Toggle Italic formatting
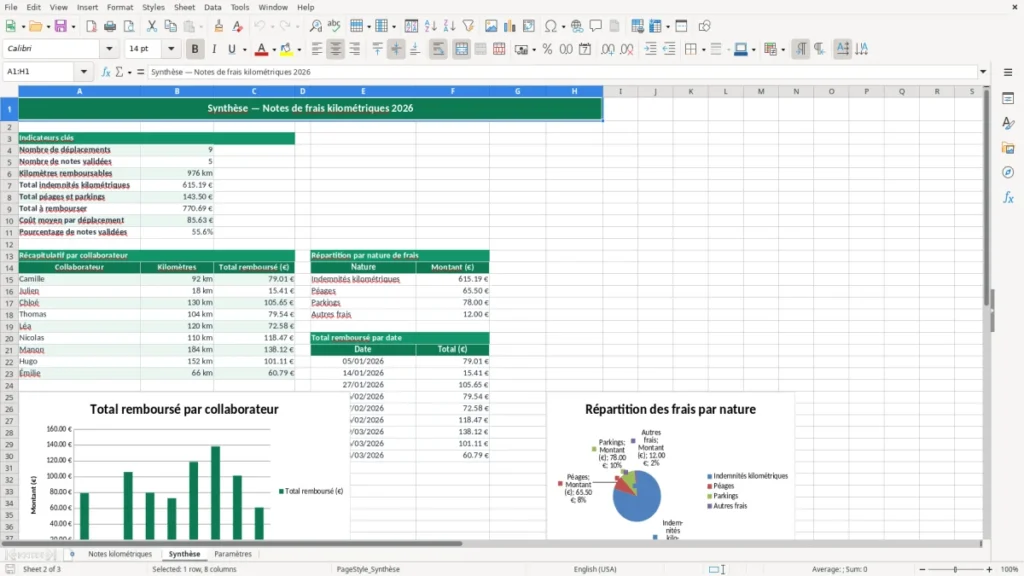1024x576 pixels. [214, 49]
